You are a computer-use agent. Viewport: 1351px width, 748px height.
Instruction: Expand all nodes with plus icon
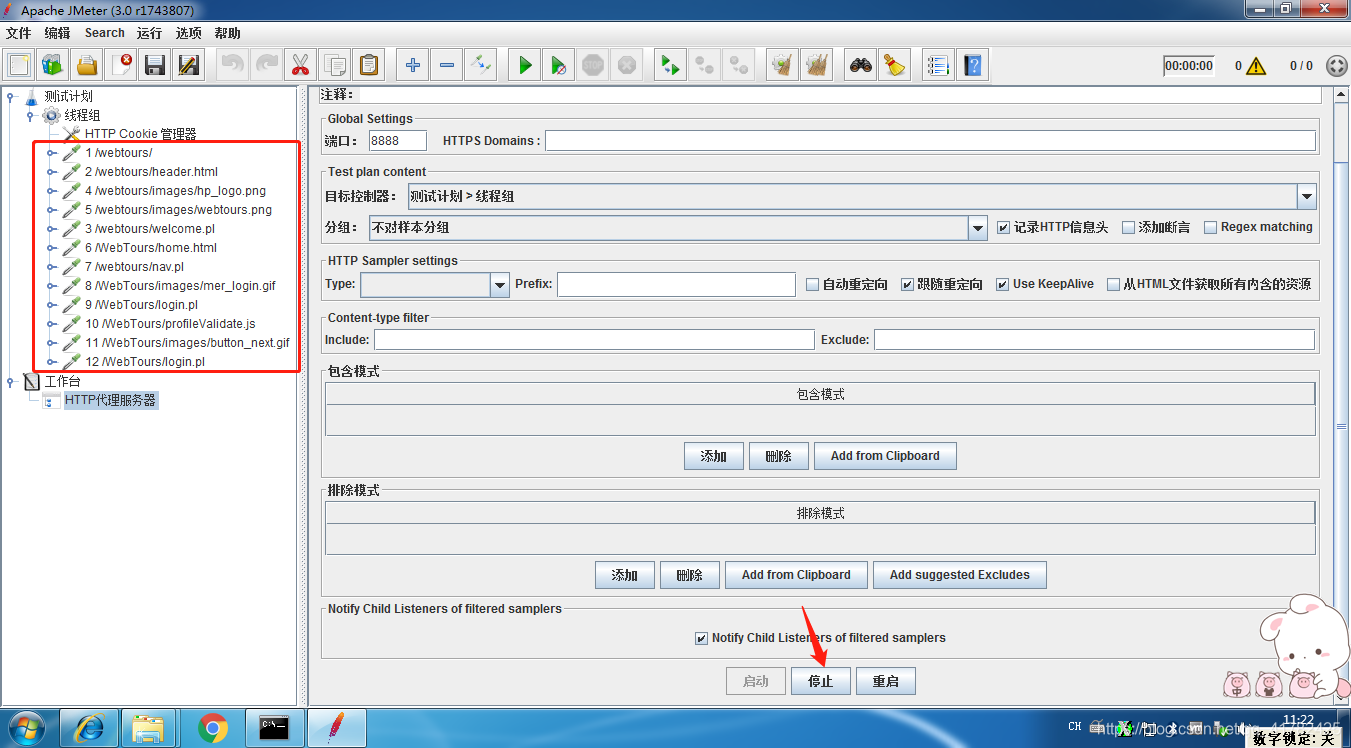412,65
